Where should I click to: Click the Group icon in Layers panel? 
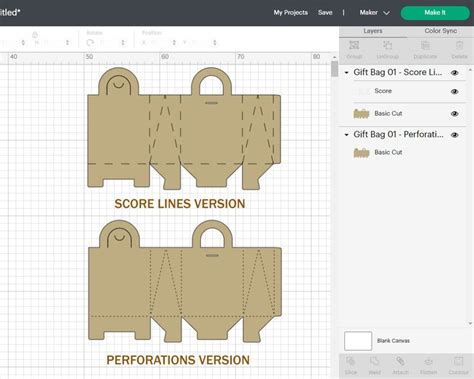click(x=354, y=49)
